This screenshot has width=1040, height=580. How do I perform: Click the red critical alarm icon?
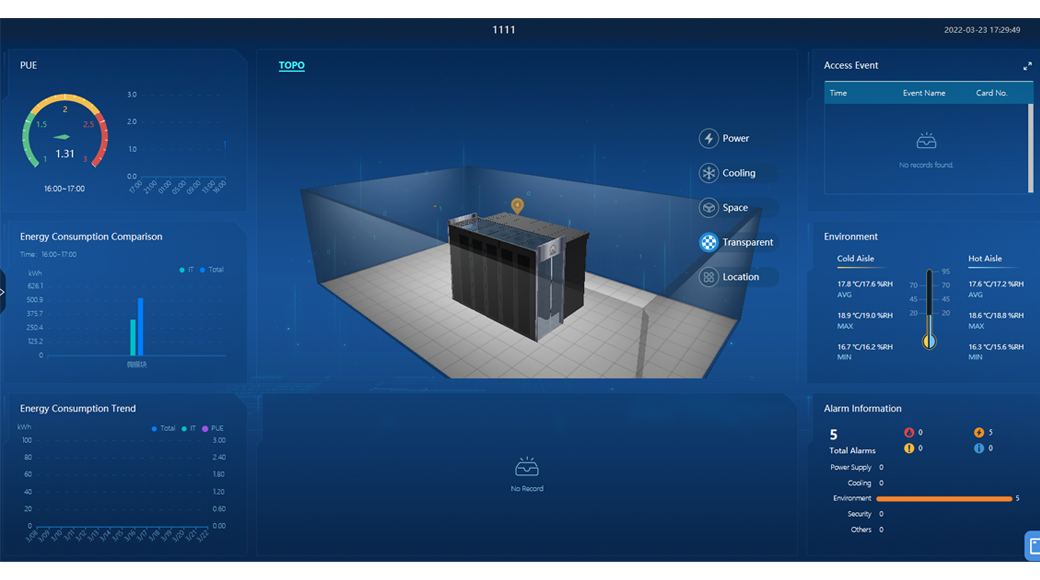(x=909, y=433)
